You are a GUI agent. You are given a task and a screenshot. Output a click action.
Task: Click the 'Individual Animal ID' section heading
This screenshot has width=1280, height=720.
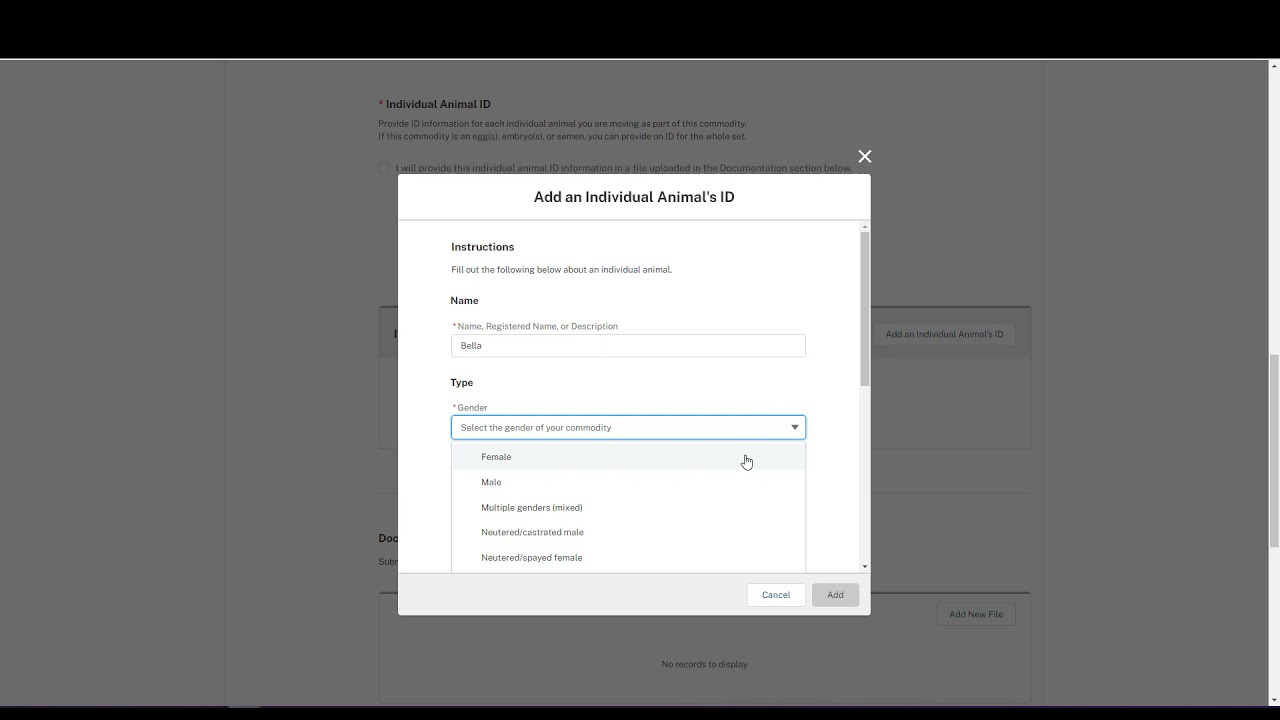click(438, 104)
